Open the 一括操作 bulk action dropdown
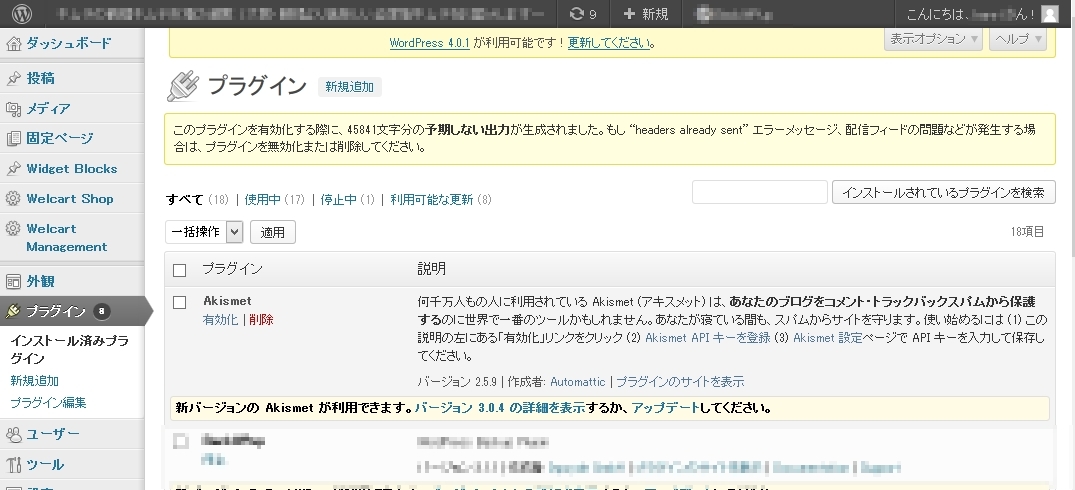The height and width of the screenshot is (490, 1075). pos(204,232)
